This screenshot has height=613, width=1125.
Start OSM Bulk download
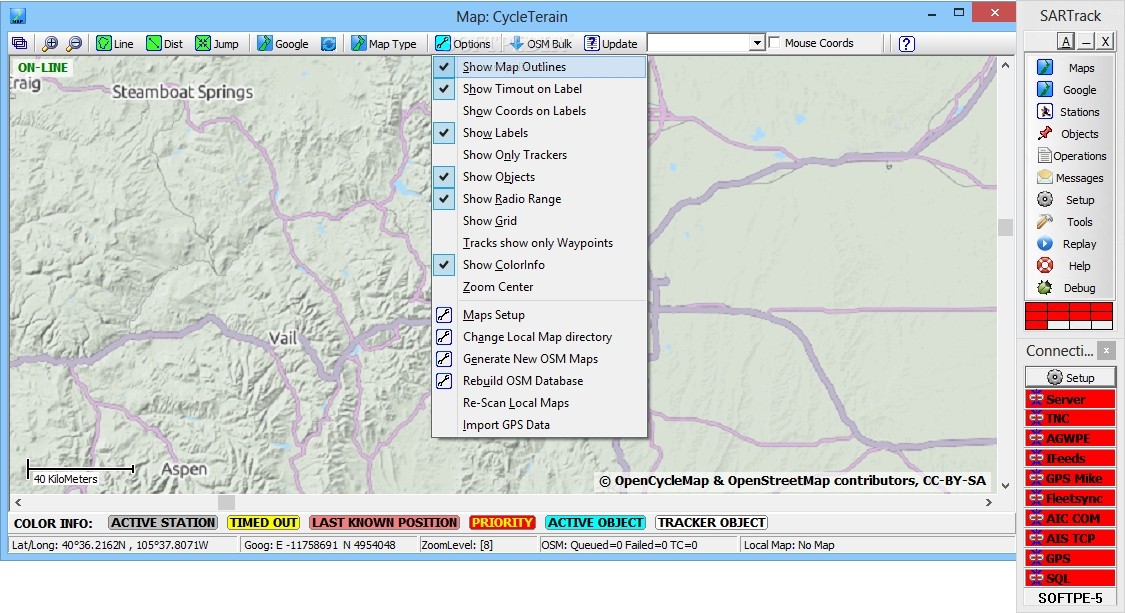coord(541,44)
